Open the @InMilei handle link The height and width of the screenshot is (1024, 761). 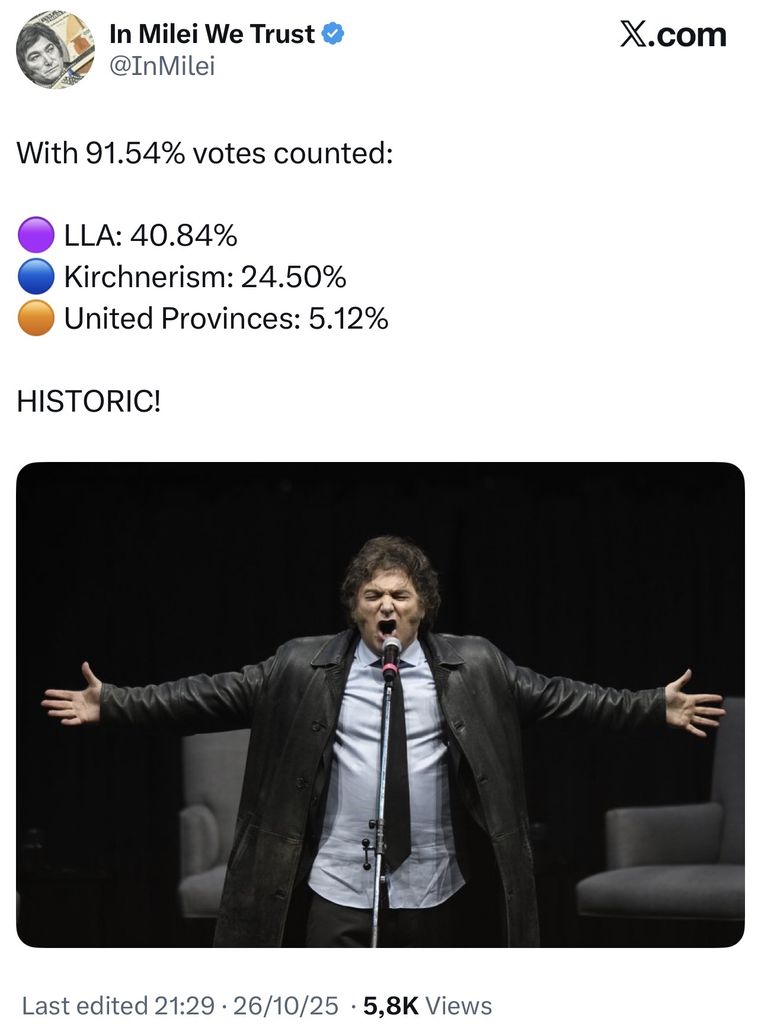(161, 66)
